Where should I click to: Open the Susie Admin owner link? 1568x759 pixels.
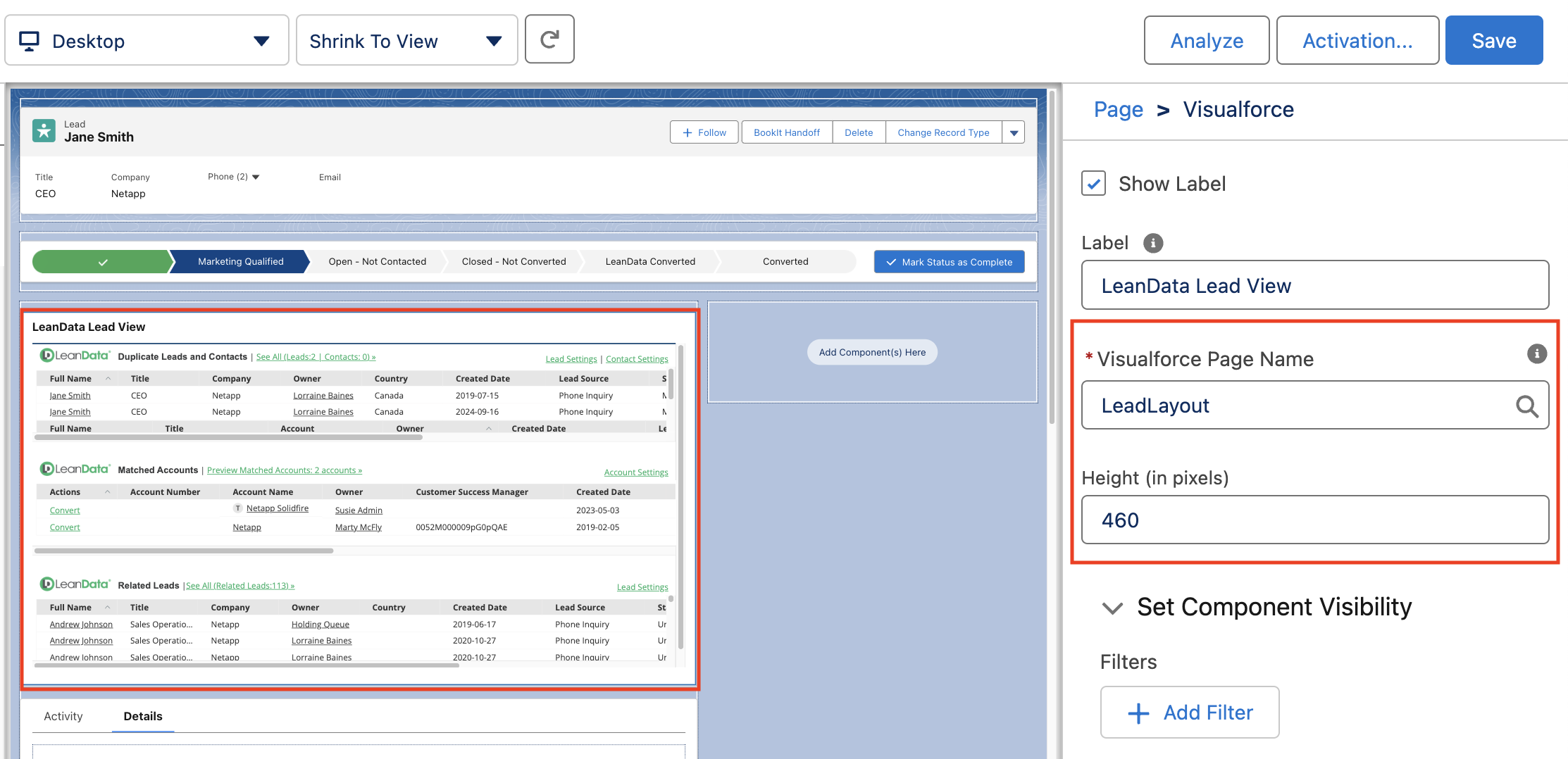tap(359, 510)
